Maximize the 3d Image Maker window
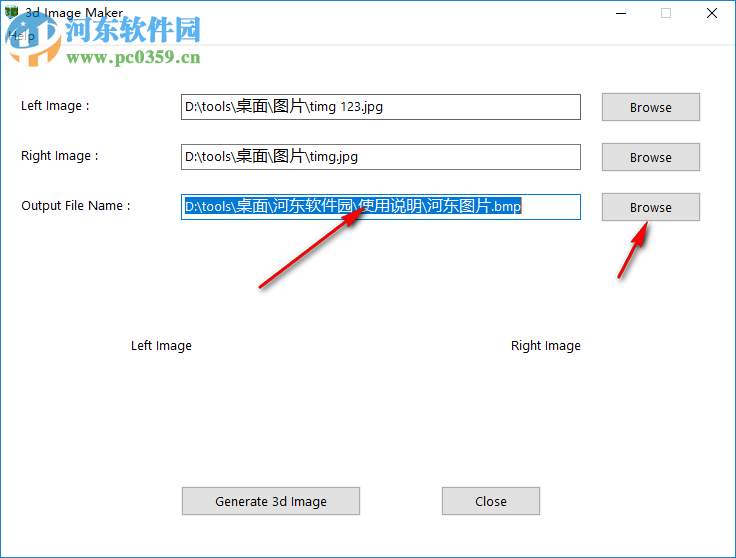Viewport: 736px width, 558px height. (666, 13)
